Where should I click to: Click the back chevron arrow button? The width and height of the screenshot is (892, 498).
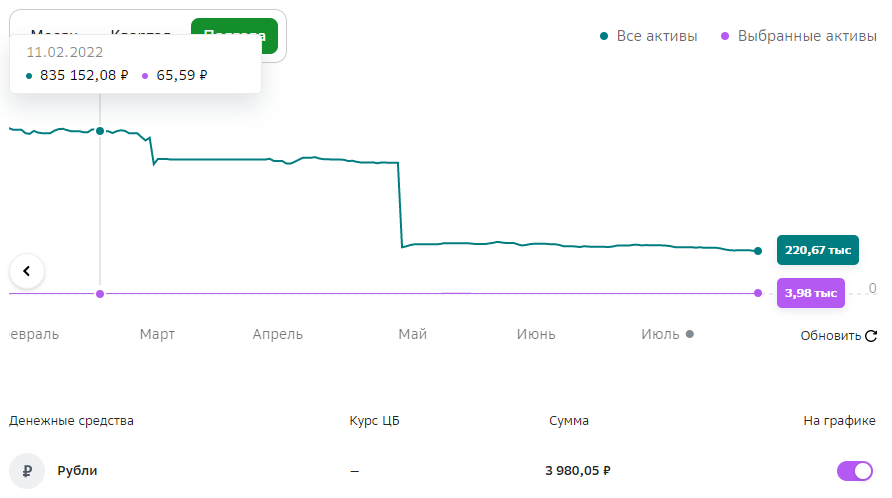27,271
